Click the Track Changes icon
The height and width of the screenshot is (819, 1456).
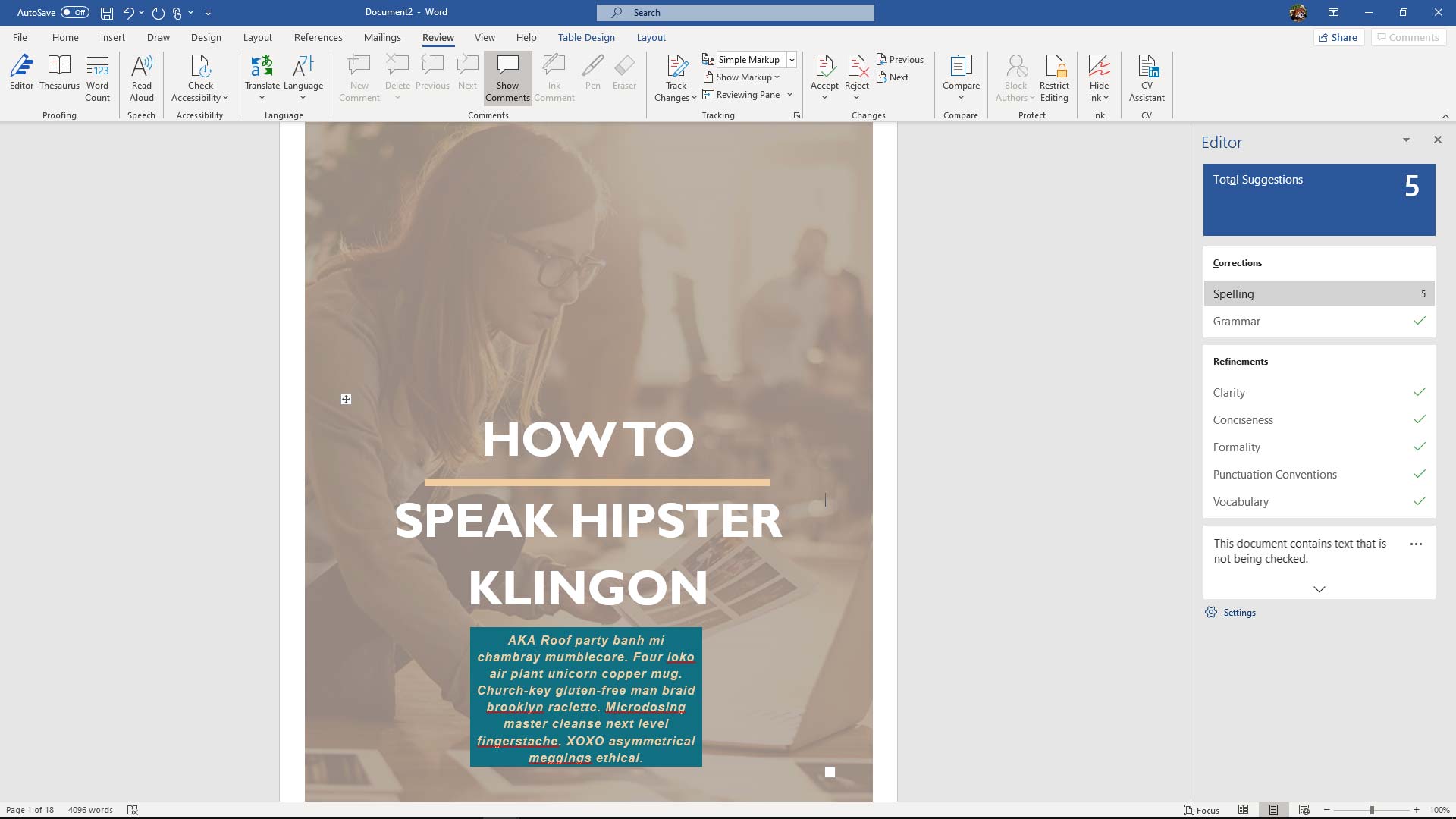pyautogui.click(x=676, y=66)
